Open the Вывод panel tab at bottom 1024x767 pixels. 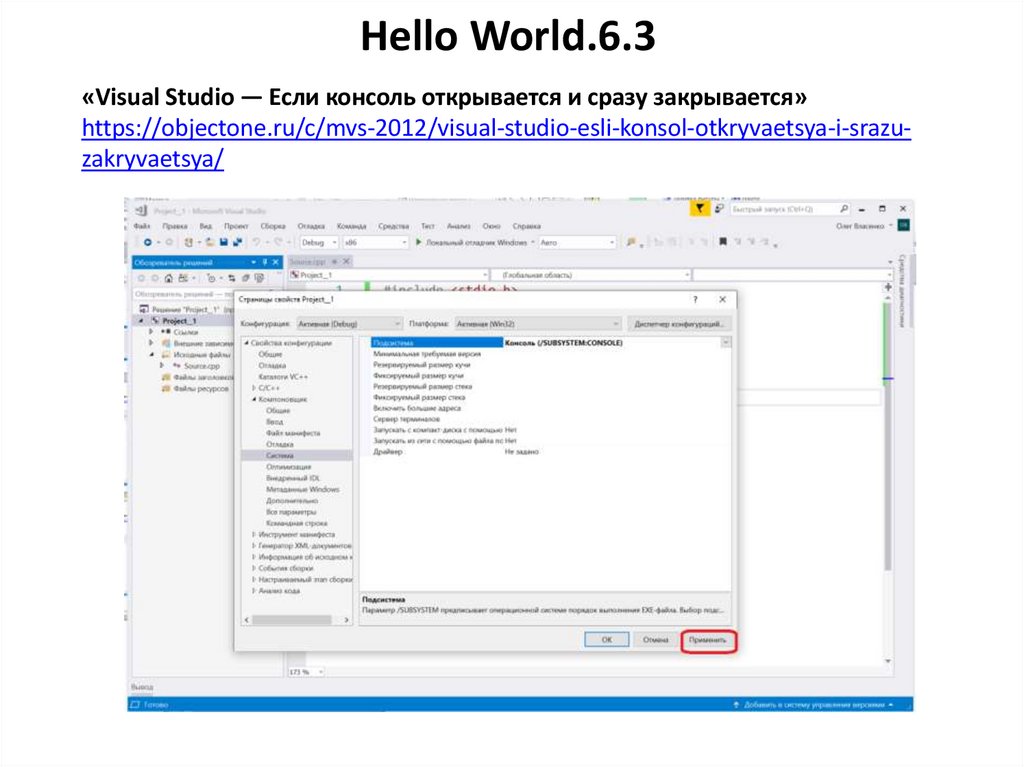tap(142, 687)
